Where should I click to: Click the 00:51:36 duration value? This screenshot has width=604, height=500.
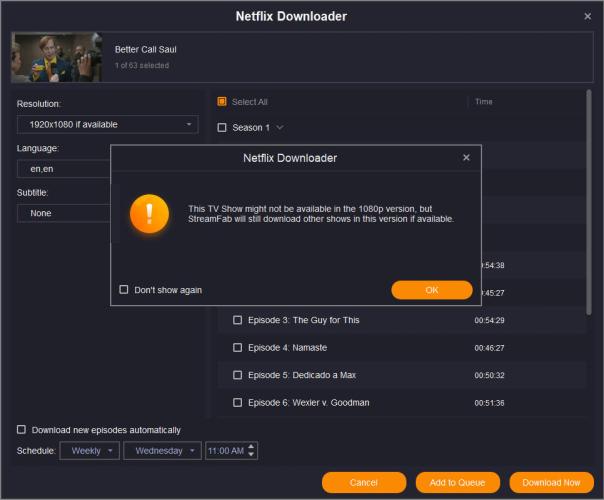(489, 403)
